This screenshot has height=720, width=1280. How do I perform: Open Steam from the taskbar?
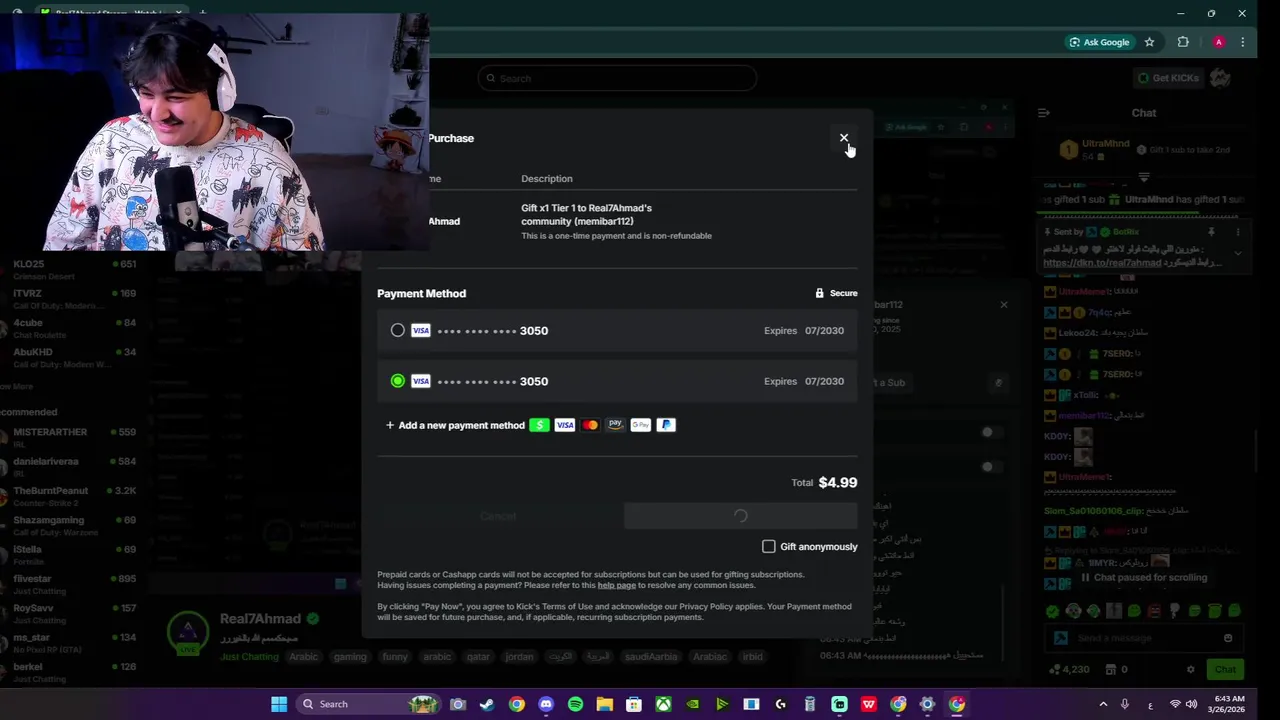[487, 704]
